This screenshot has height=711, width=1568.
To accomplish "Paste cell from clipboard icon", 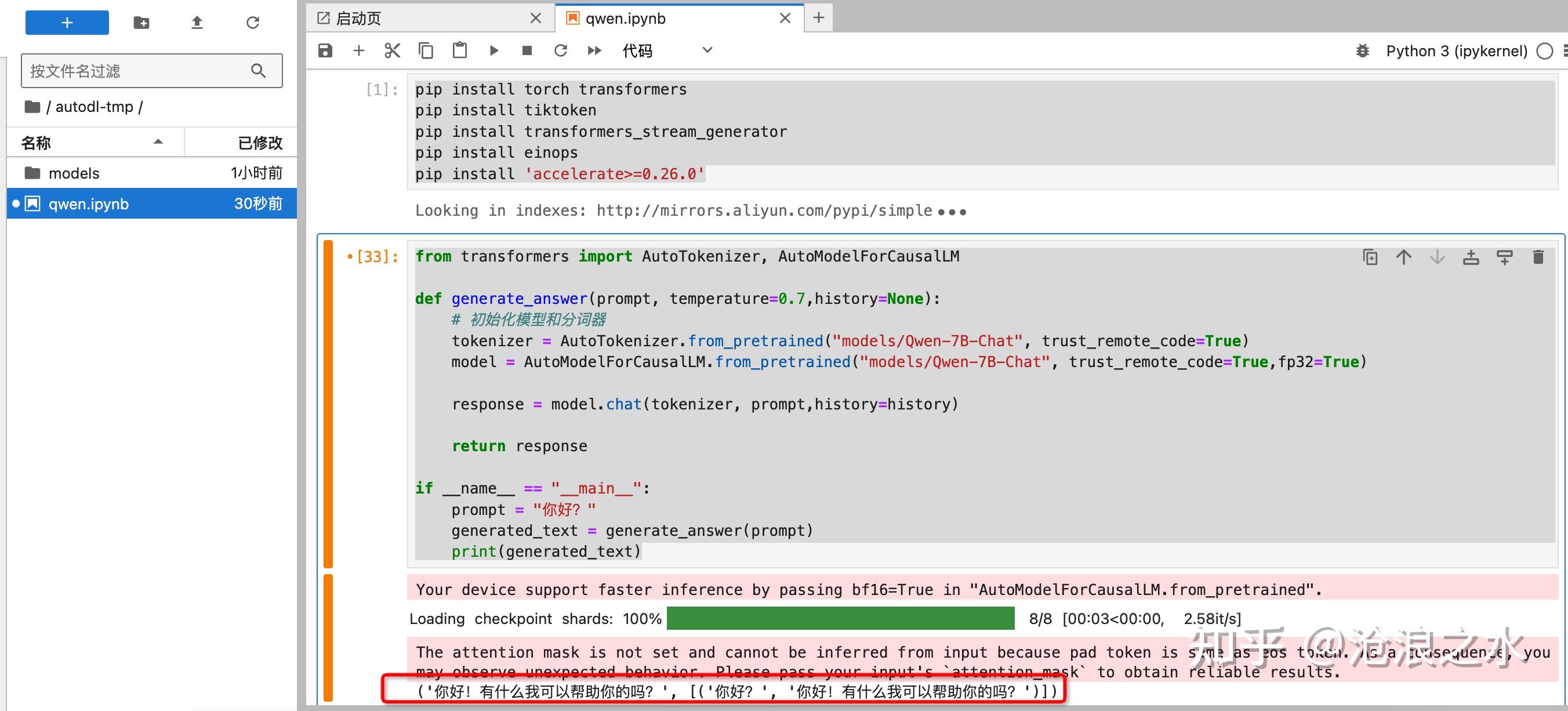I will 460,50.
